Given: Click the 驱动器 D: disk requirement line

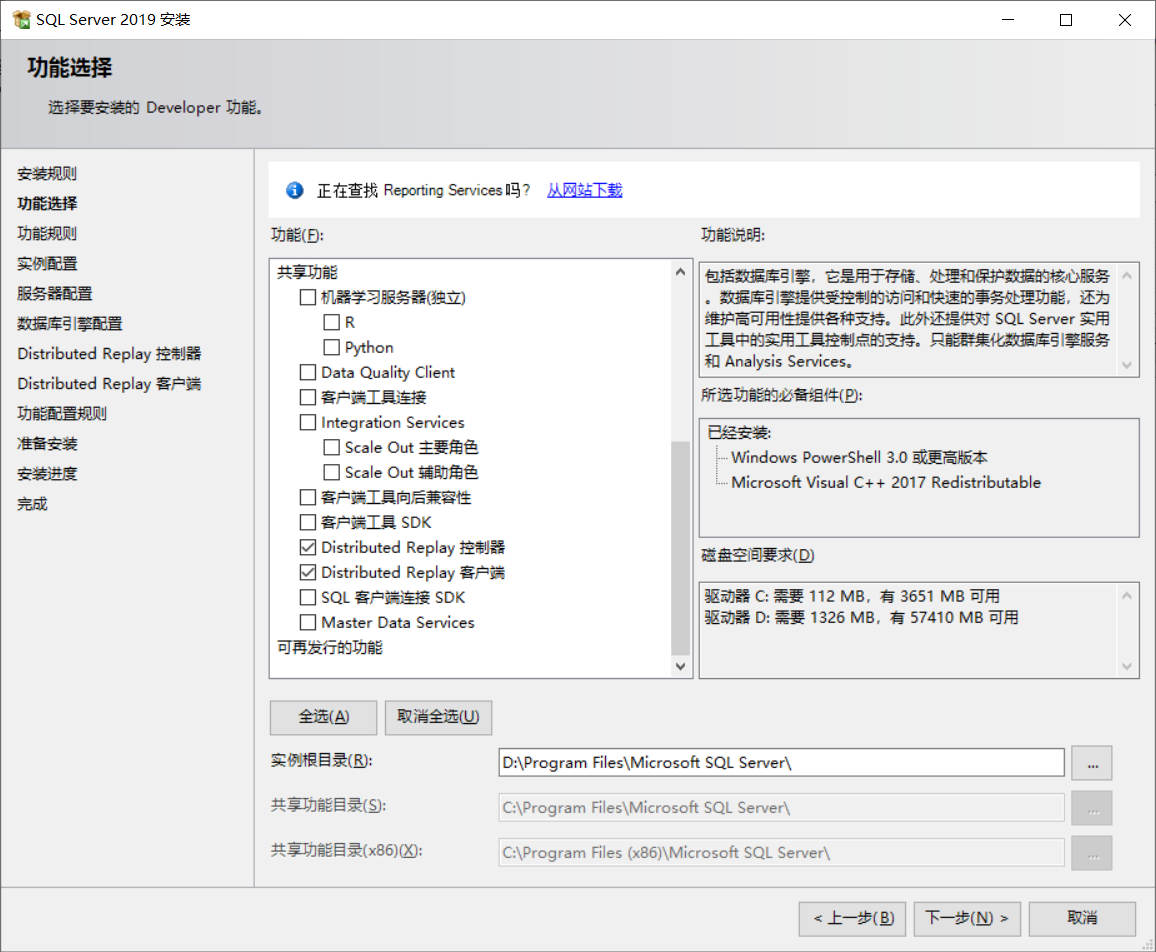Looking at the screenshot, I should (861, 617).
